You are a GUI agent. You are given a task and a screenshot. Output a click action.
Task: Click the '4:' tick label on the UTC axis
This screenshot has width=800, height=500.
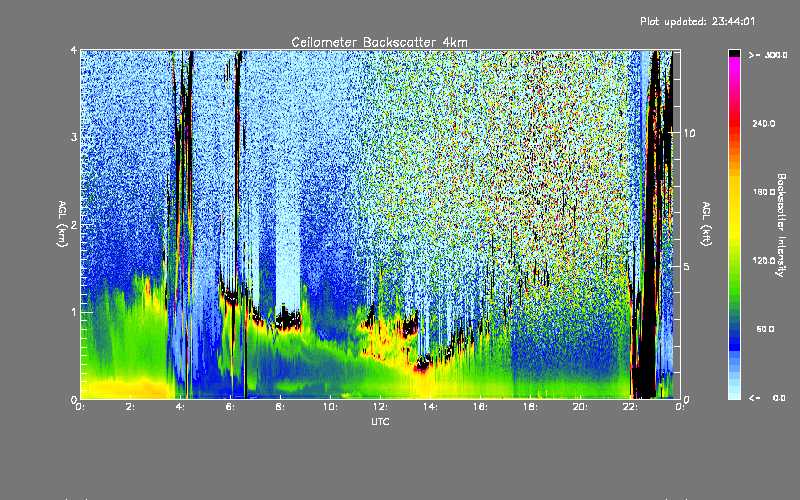click(180, 407)
